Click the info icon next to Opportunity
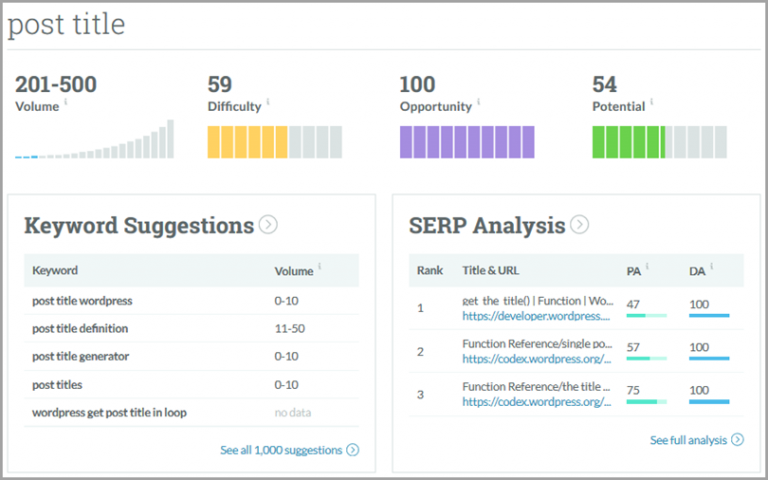Viewport: 768px width, 480px height. [x=479, y=103]
